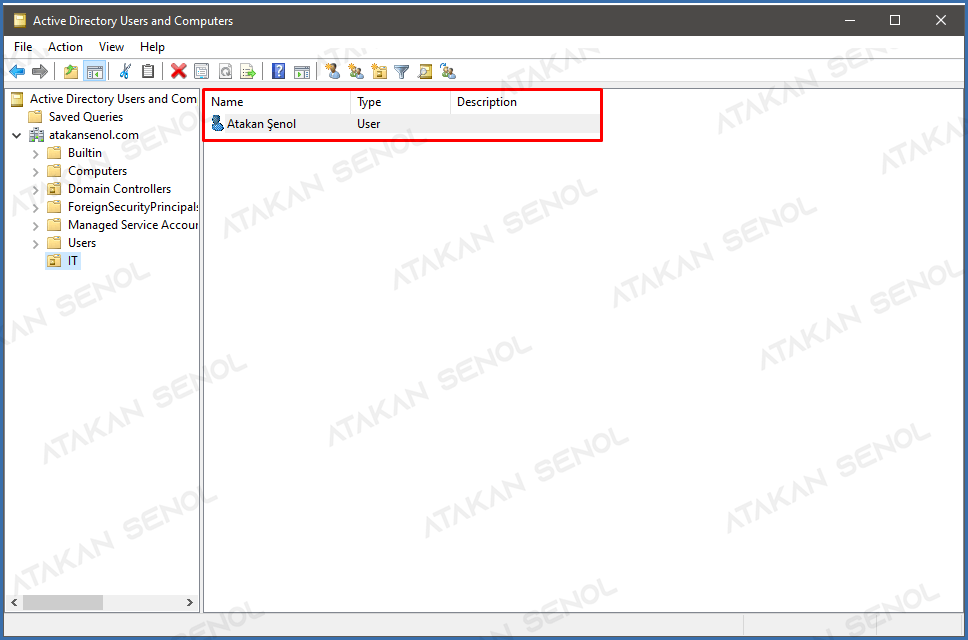Select the Users tree item
The width and height of the screenshot is (968, 640).
tap(82, 243)
